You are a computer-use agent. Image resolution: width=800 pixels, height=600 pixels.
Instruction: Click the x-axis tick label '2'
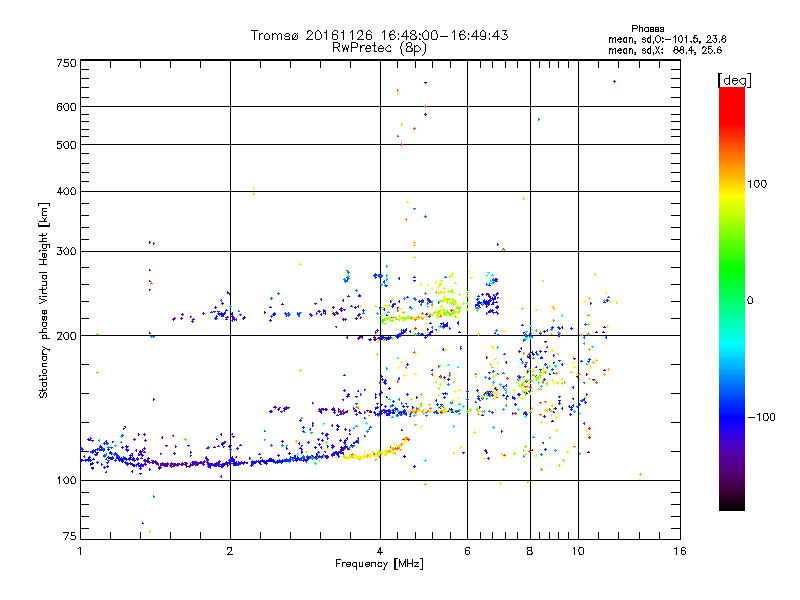230,551
